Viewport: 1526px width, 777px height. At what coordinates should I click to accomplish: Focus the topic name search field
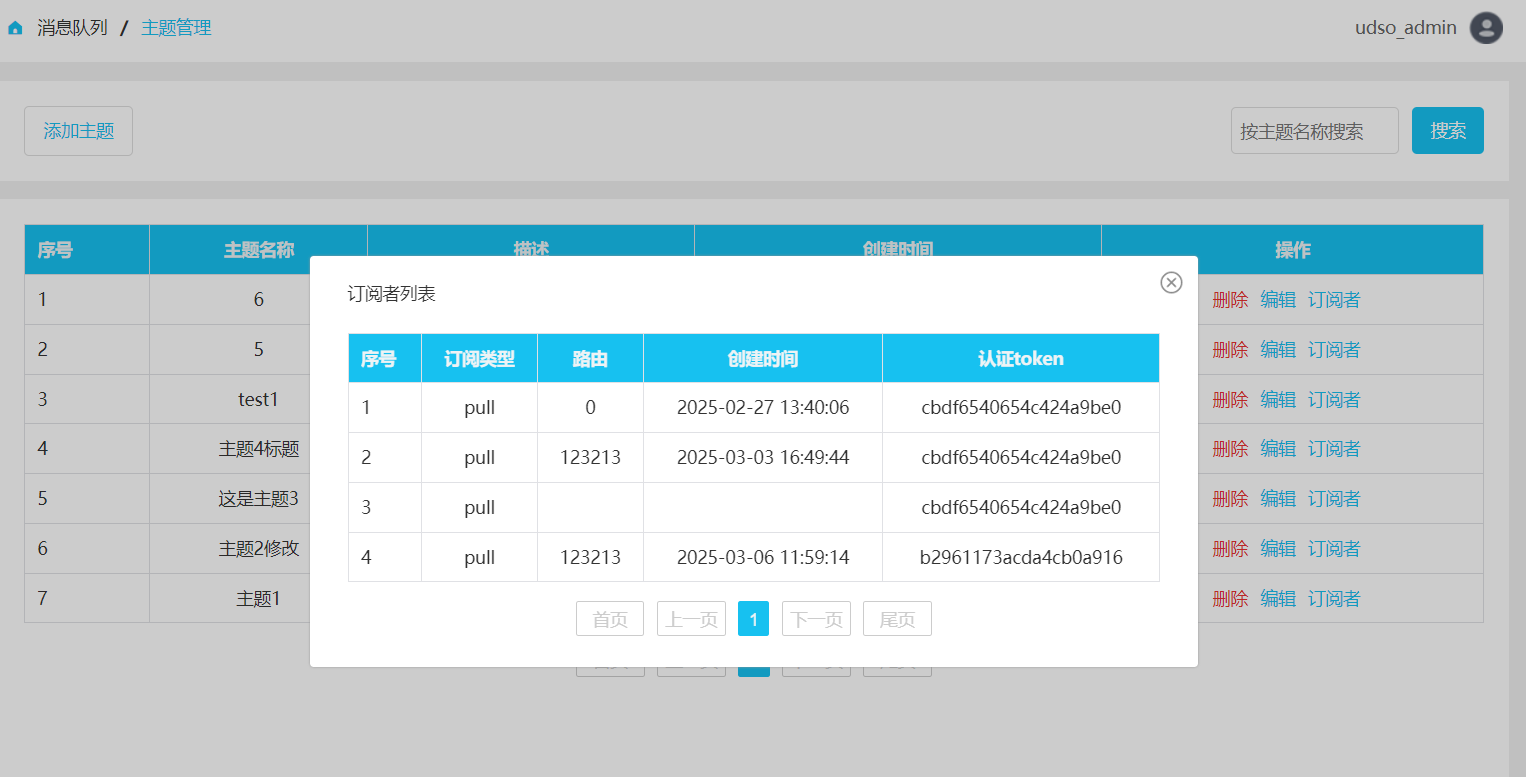(x=1313, y=131)
